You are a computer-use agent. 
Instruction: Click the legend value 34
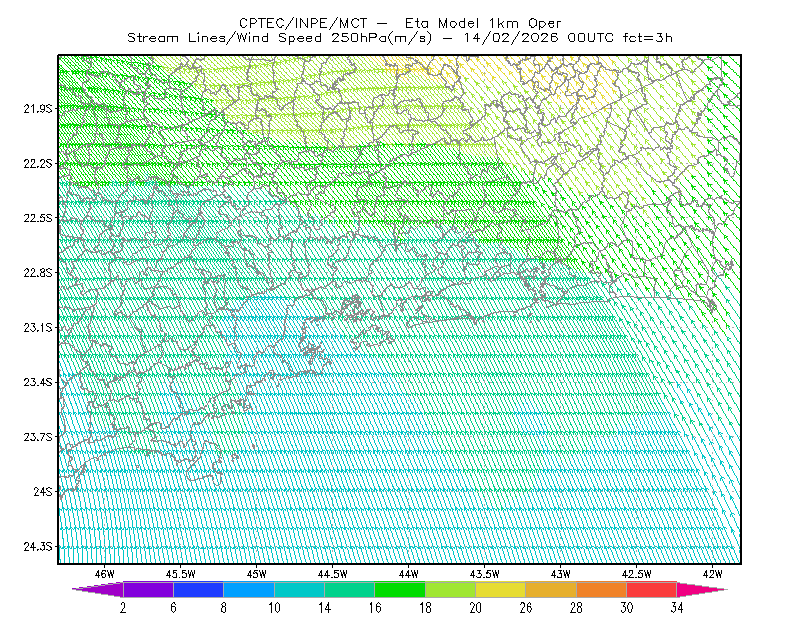[677, 608]
